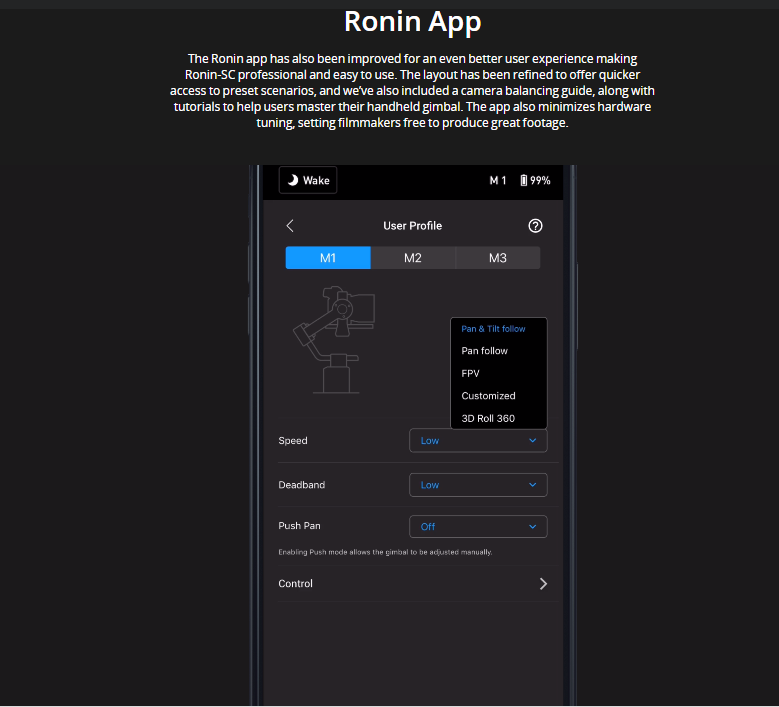
Task: Open the help question mark icon
Action: pos(535,226)
